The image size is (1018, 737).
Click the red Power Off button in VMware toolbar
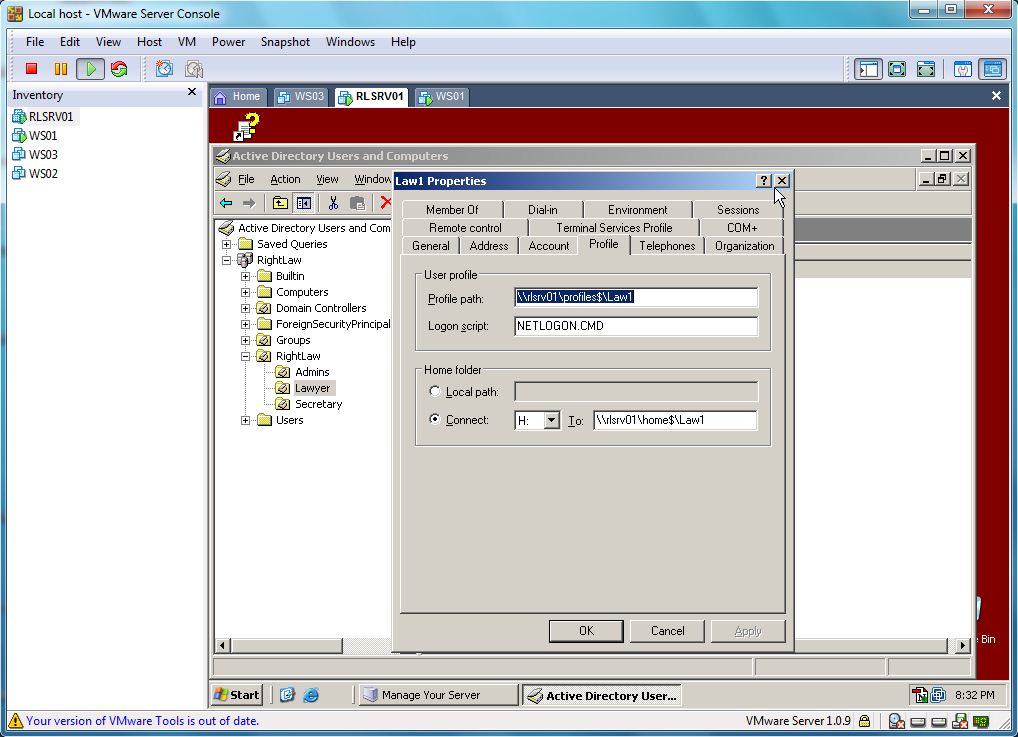[31, 69]
